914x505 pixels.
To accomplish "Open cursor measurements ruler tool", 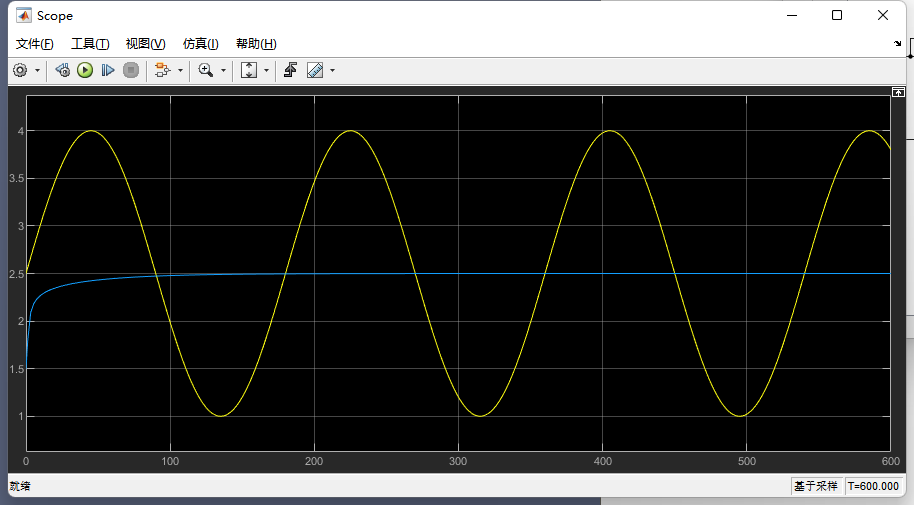I will coord(315,71).
